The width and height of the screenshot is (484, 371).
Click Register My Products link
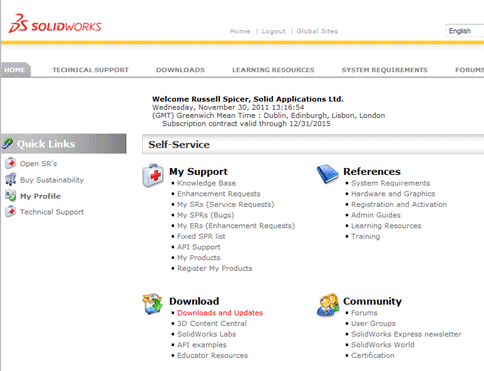(215, 269)
